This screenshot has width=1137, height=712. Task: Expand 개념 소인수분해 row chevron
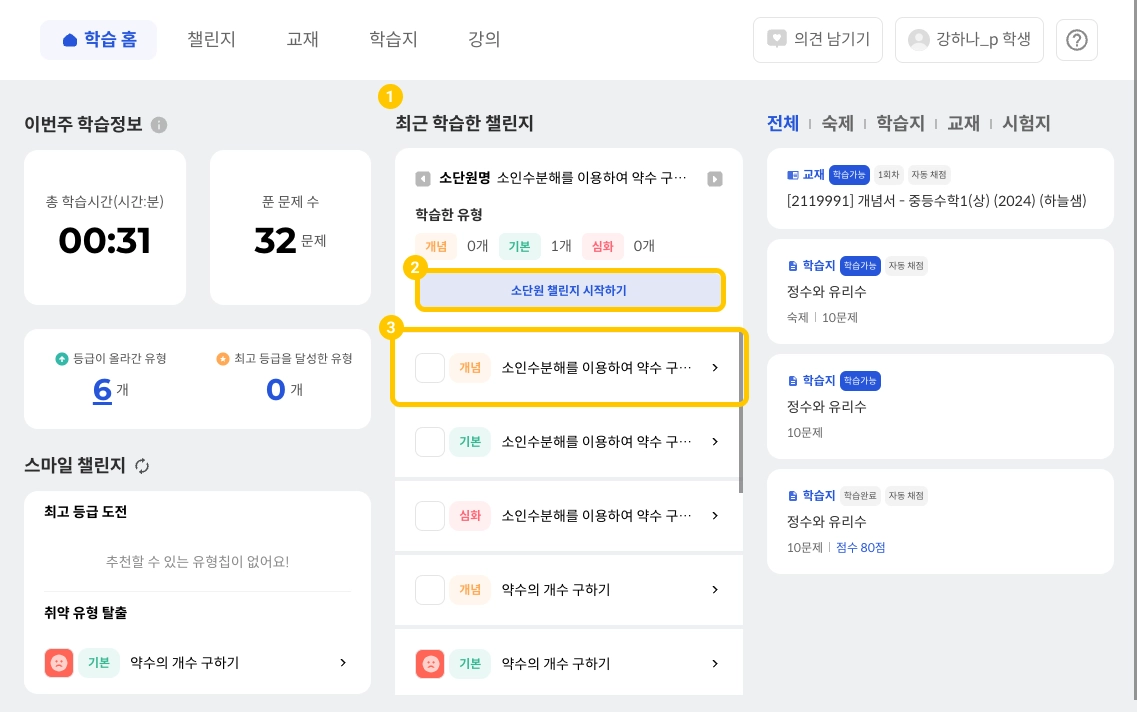click(715, 368)
